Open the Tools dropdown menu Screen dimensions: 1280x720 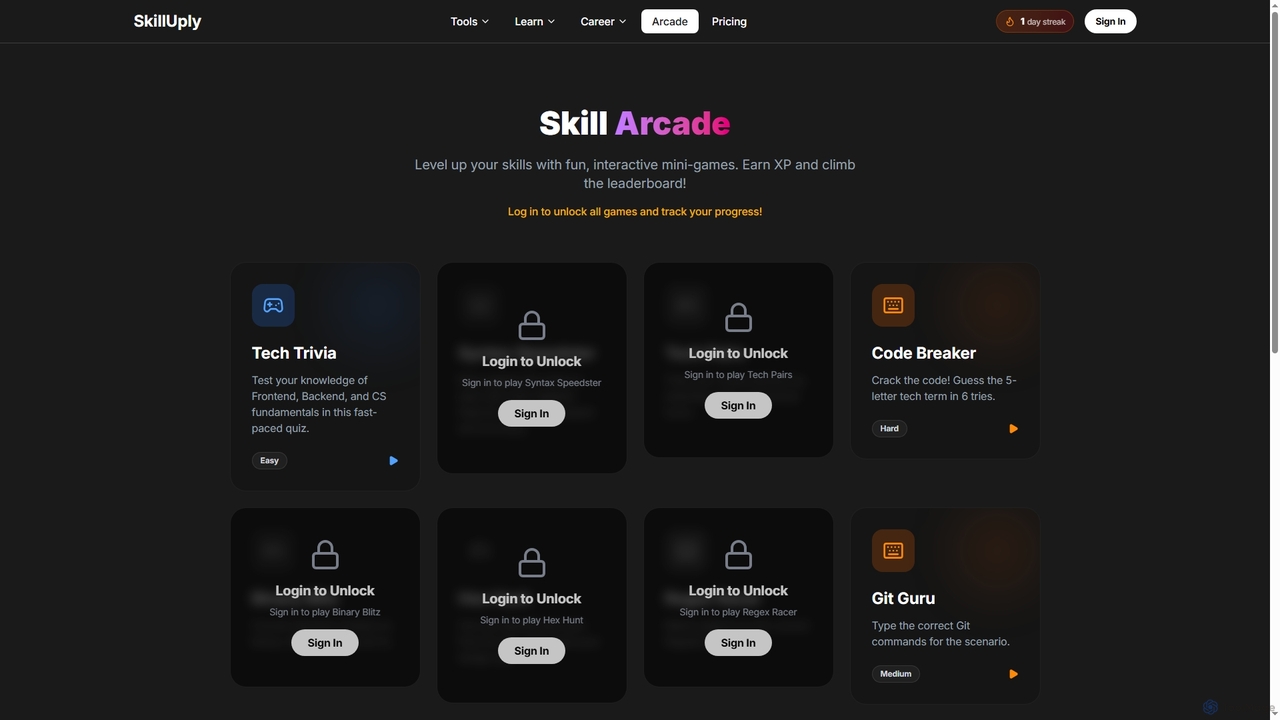point(469,21)
